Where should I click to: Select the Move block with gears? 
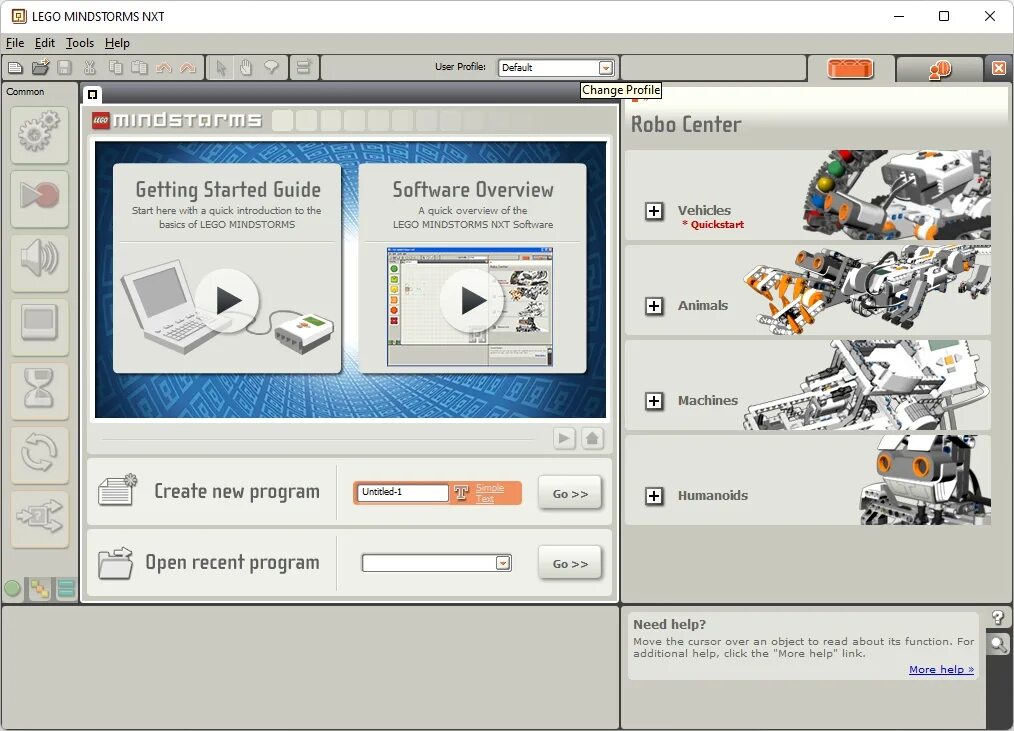[39, 134]
